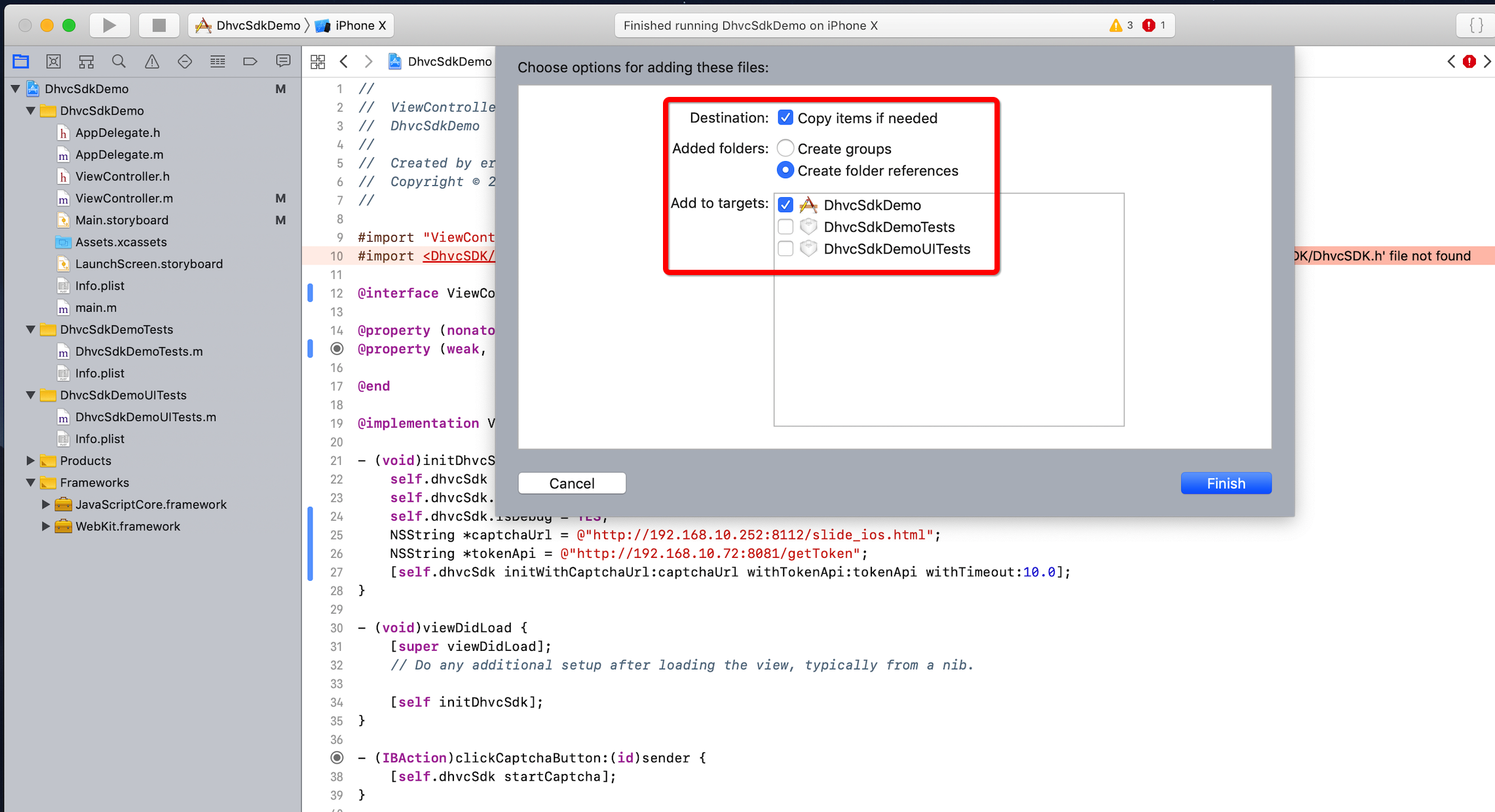Open the Test navigator diamond icon
This screenshot has height=812, width=1495.
185,62
